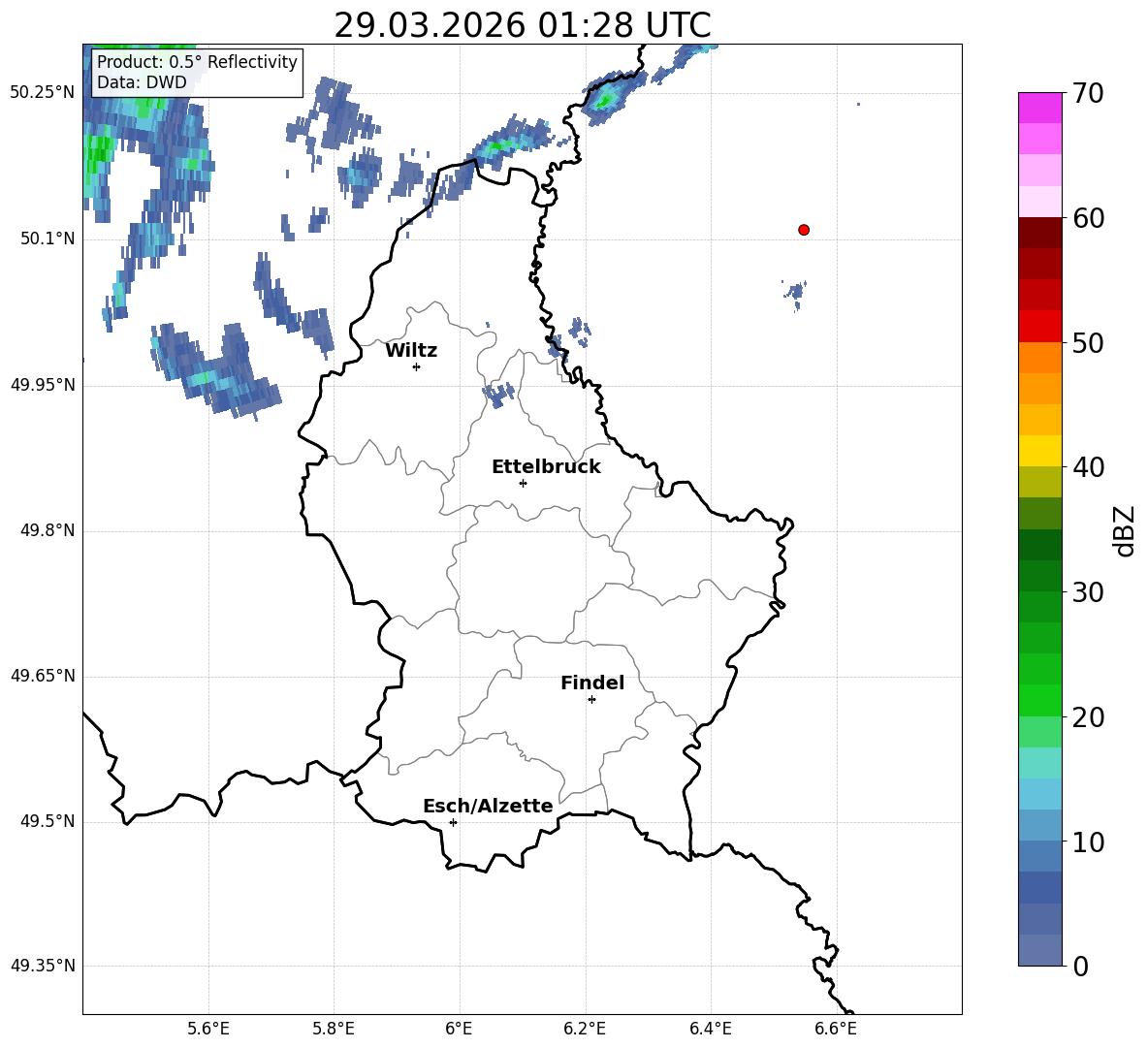Click the Findel city label

pos(592,683)
